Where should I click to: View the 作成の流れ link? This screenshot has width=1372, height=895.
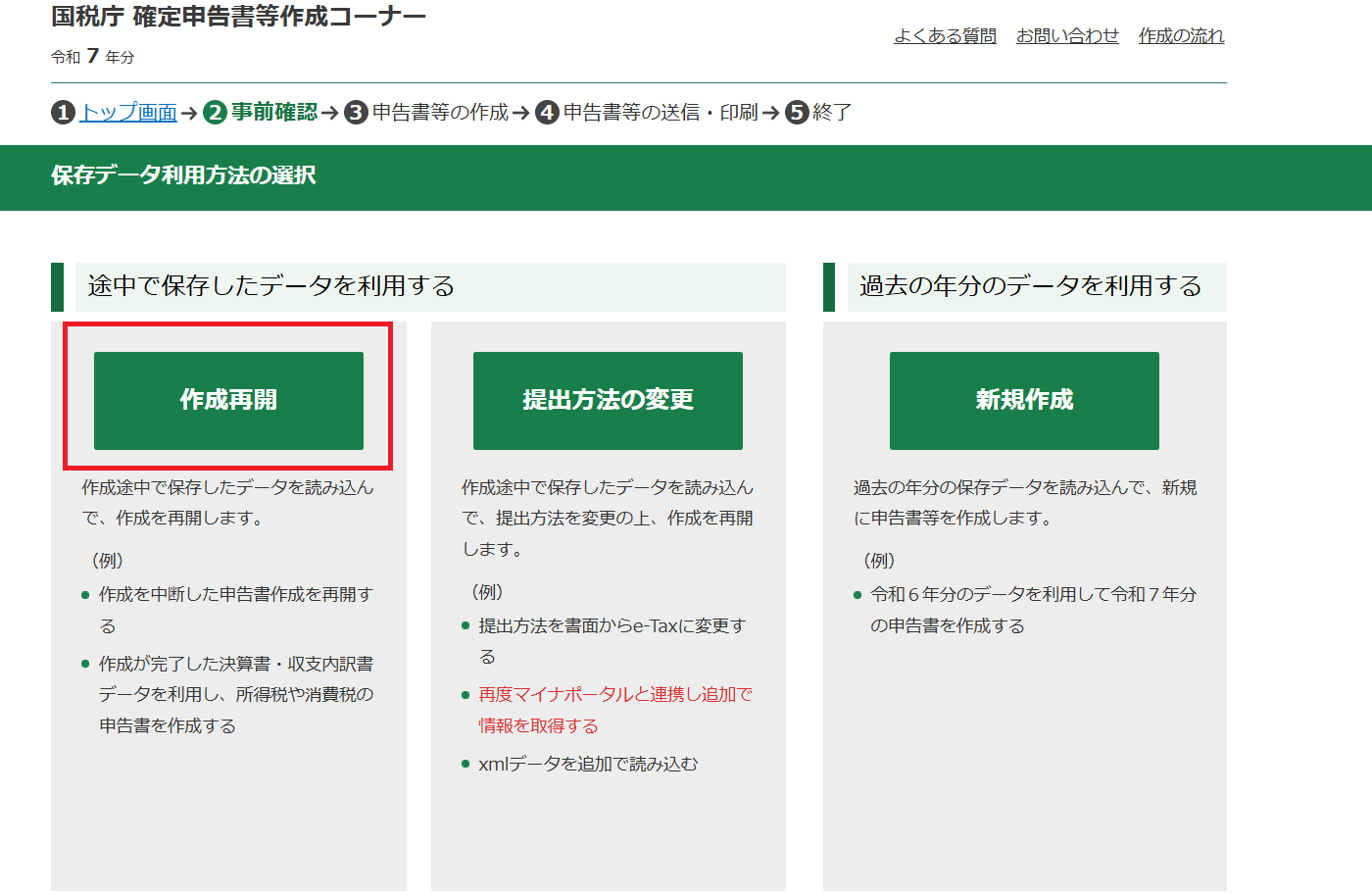tap(1181, 36)
